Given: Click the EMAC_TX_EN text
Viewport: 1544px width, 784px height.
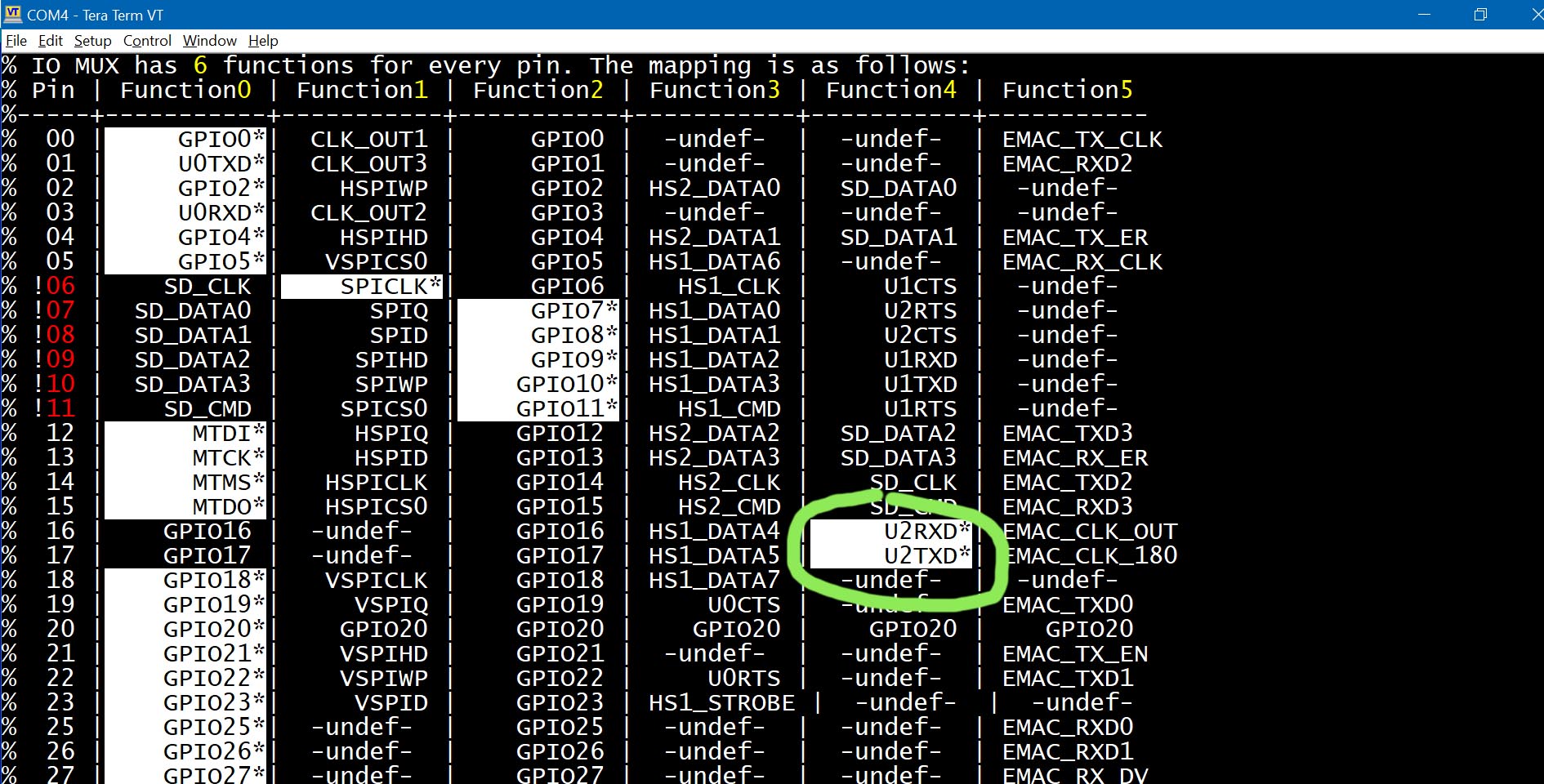Looking at the screenshot, I should point(1075,654).
